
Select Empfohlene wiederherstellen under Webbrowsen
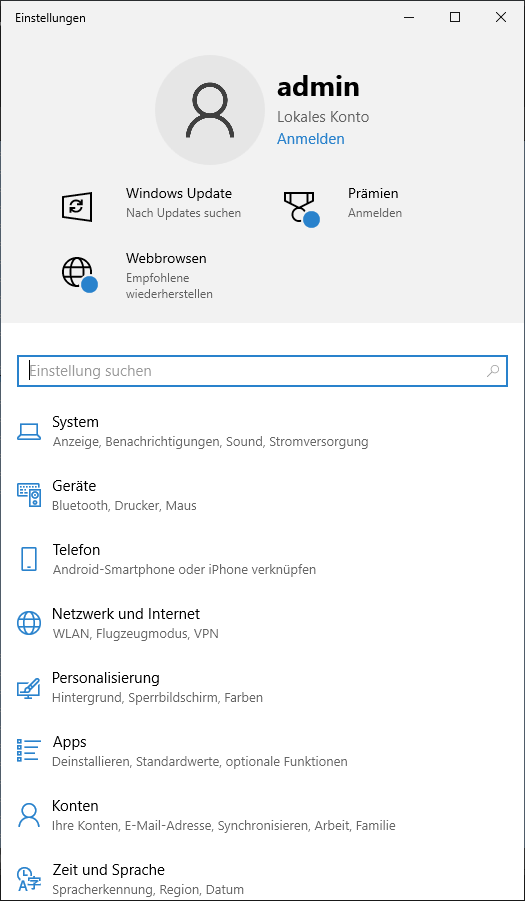click(x=169, y=286)
